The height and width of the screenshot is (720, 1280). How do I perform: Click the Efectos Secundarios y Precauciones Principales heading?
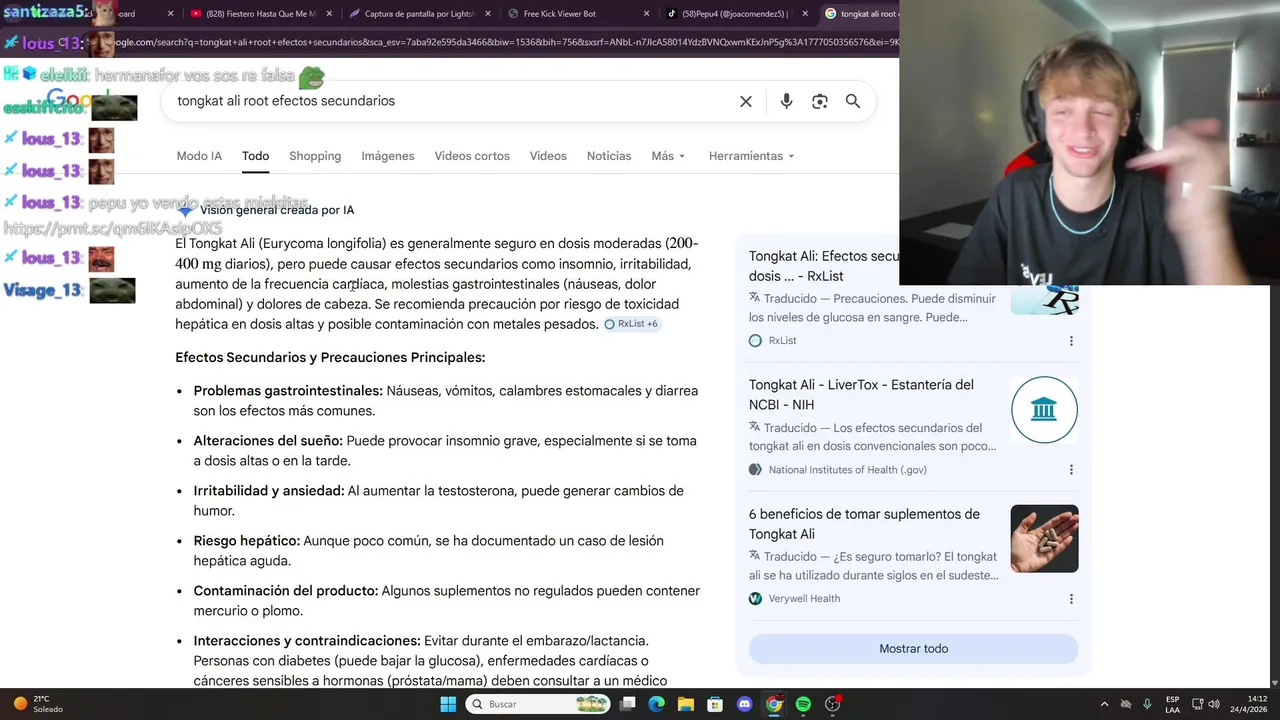point(330,358)
